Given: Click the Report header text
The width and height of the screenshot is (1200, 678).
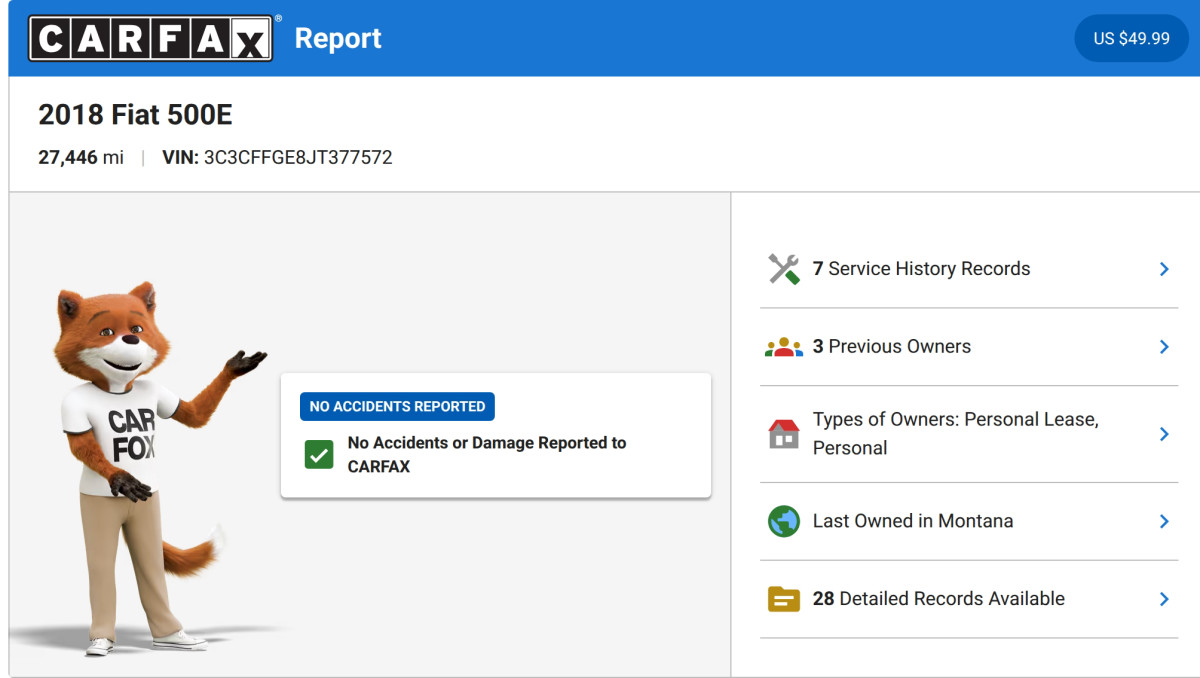Looking at the screenshot, I should (338, 39).
